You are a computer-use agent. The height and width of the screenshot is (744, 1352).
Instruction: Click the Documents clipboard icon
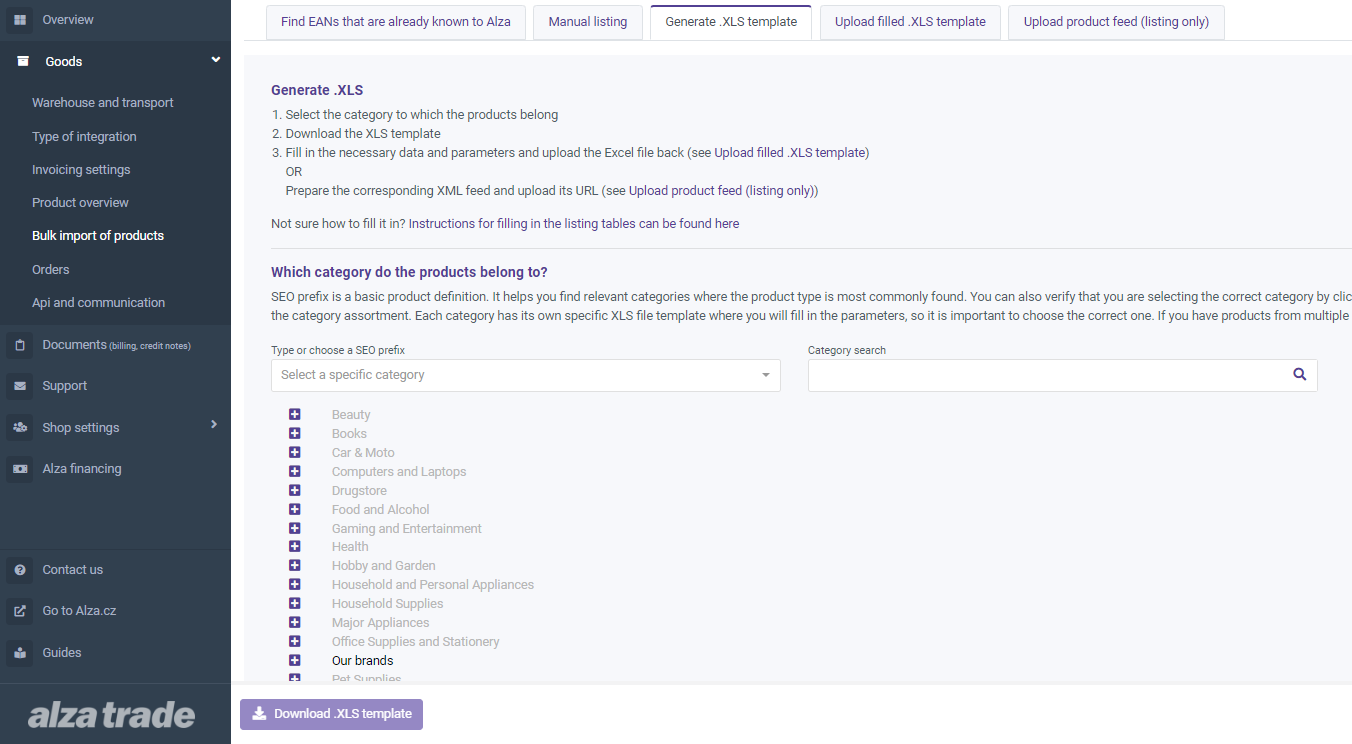20,345
